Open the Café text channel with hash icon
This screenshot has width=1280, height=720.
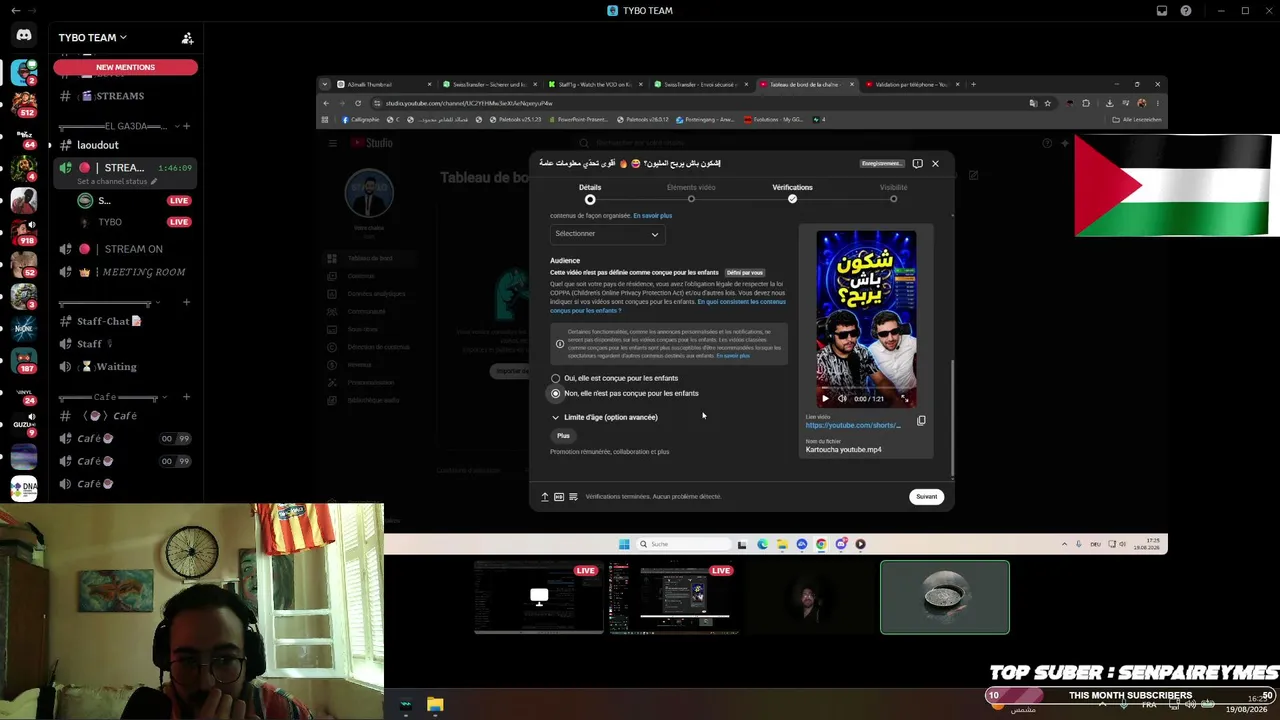coord(125,416)
